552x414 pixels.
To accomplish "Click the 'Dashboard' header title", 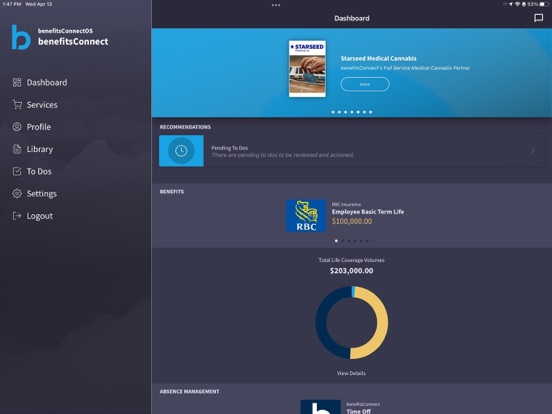I will click(x=352, y=18).
